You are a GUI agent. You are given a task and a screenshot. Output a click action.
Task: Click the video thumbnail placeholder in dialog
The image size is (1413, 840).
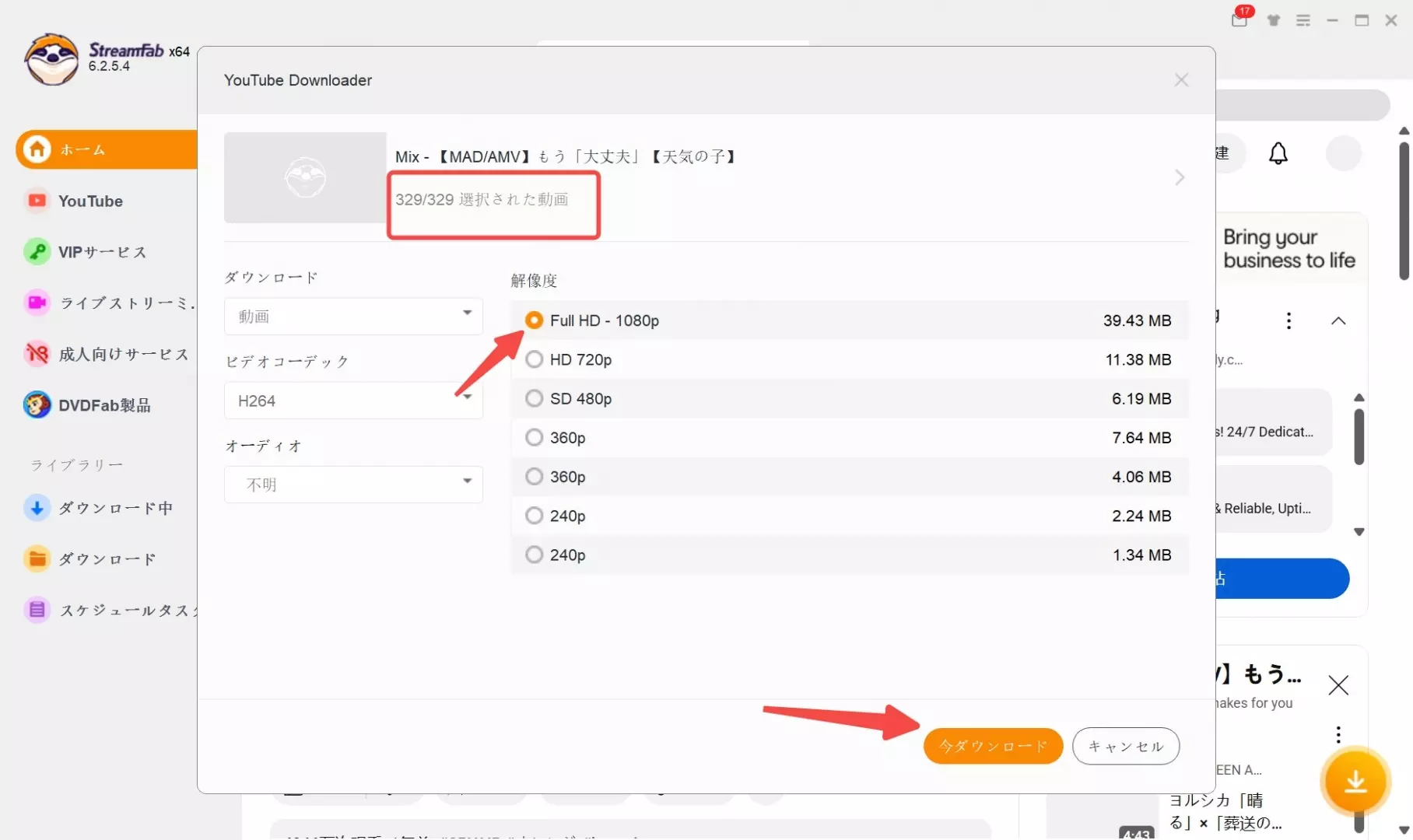tap(305, 177)
